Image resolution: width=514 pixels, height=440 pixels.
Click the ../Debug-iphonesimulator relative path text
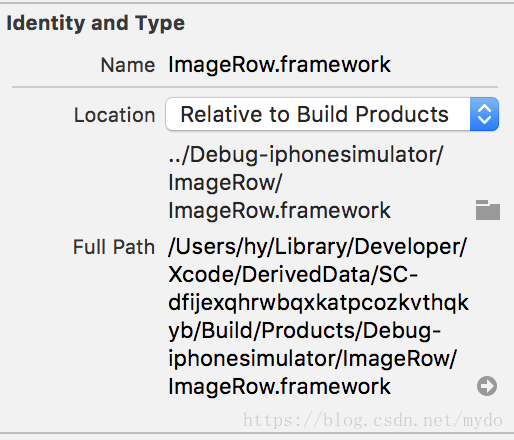click(306, 155)
